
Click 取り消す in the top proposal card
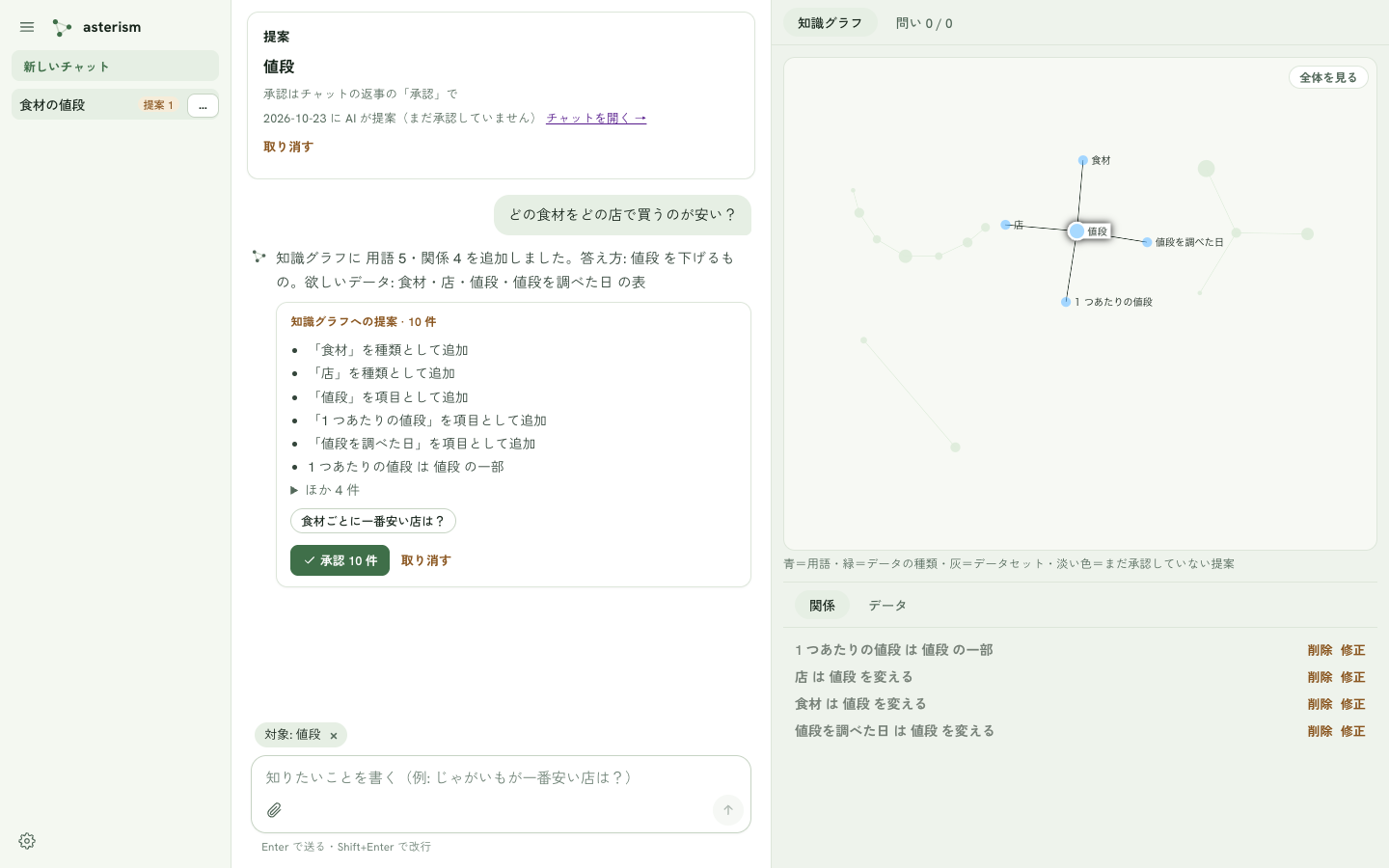tap(288, 147)
